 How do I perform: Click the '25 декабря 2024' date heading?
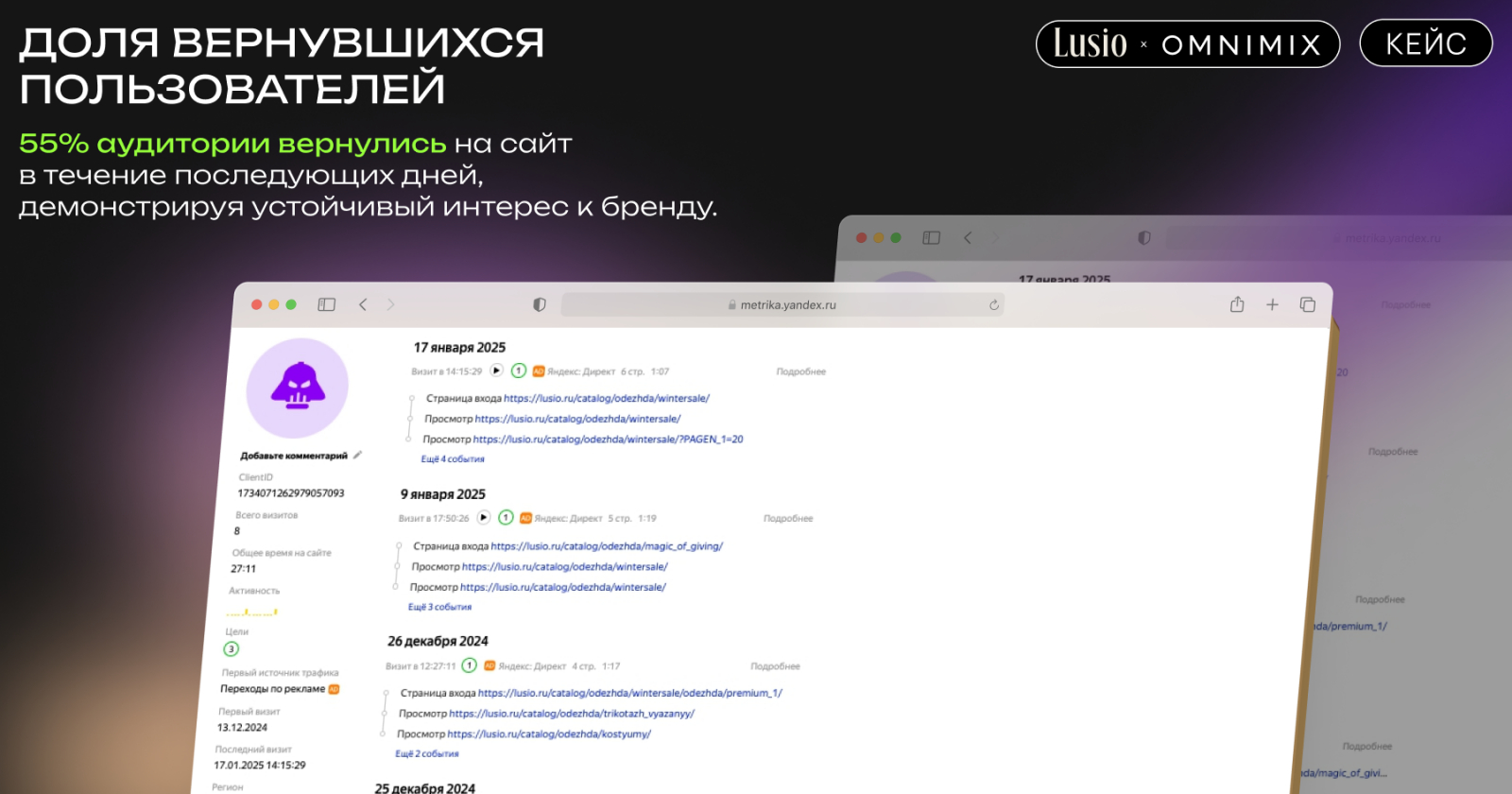(x=425, y=787)
